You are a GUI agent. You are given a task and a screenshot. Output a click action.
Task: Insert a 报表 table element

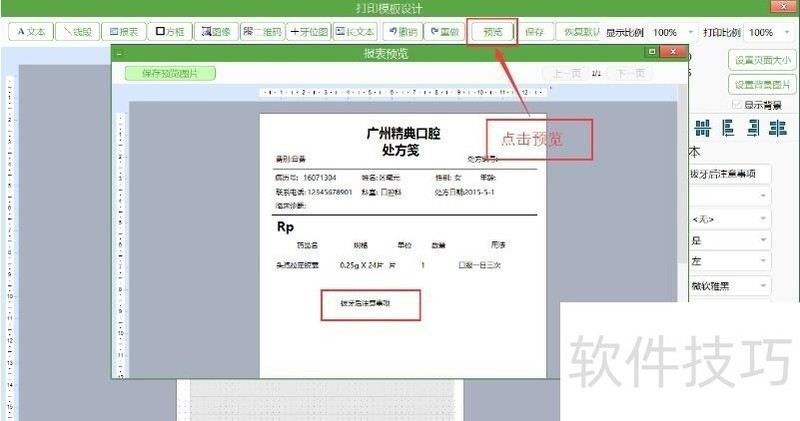[x=123, y=32]
